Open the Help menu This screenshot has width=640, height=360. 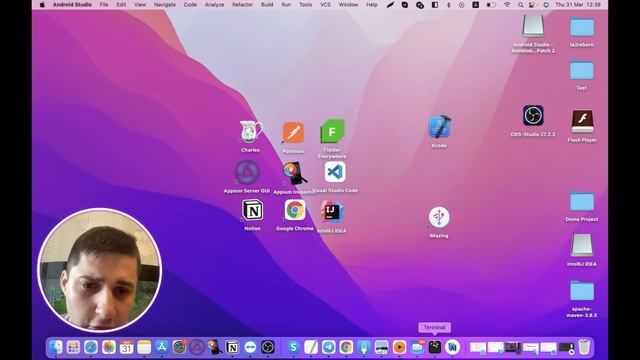pos(371,5)
